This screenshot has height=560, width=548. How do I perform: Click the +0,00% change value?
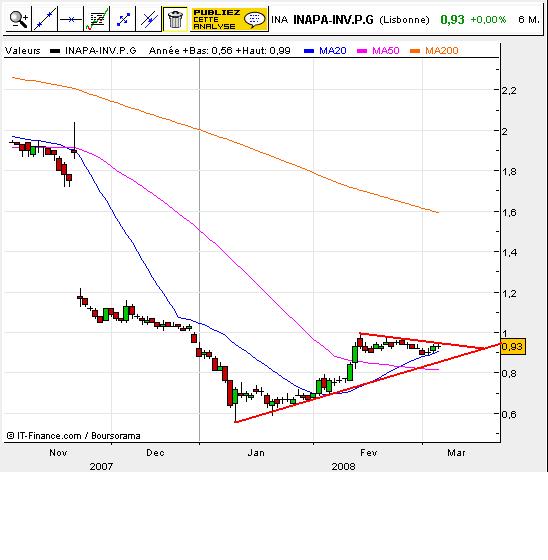[488, 20]
